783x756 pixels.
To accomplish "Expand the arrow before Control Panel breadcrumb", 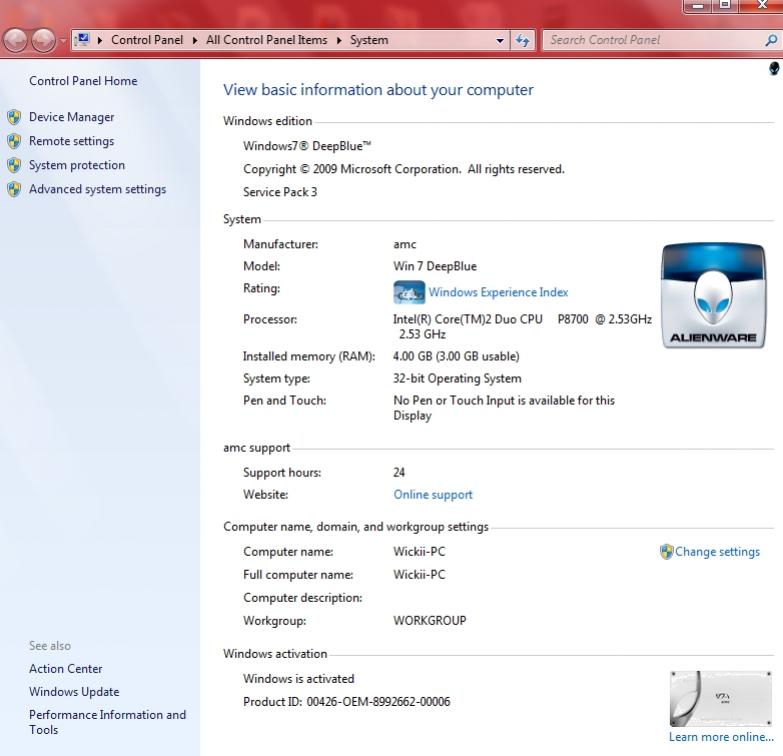I will point(100,40).
